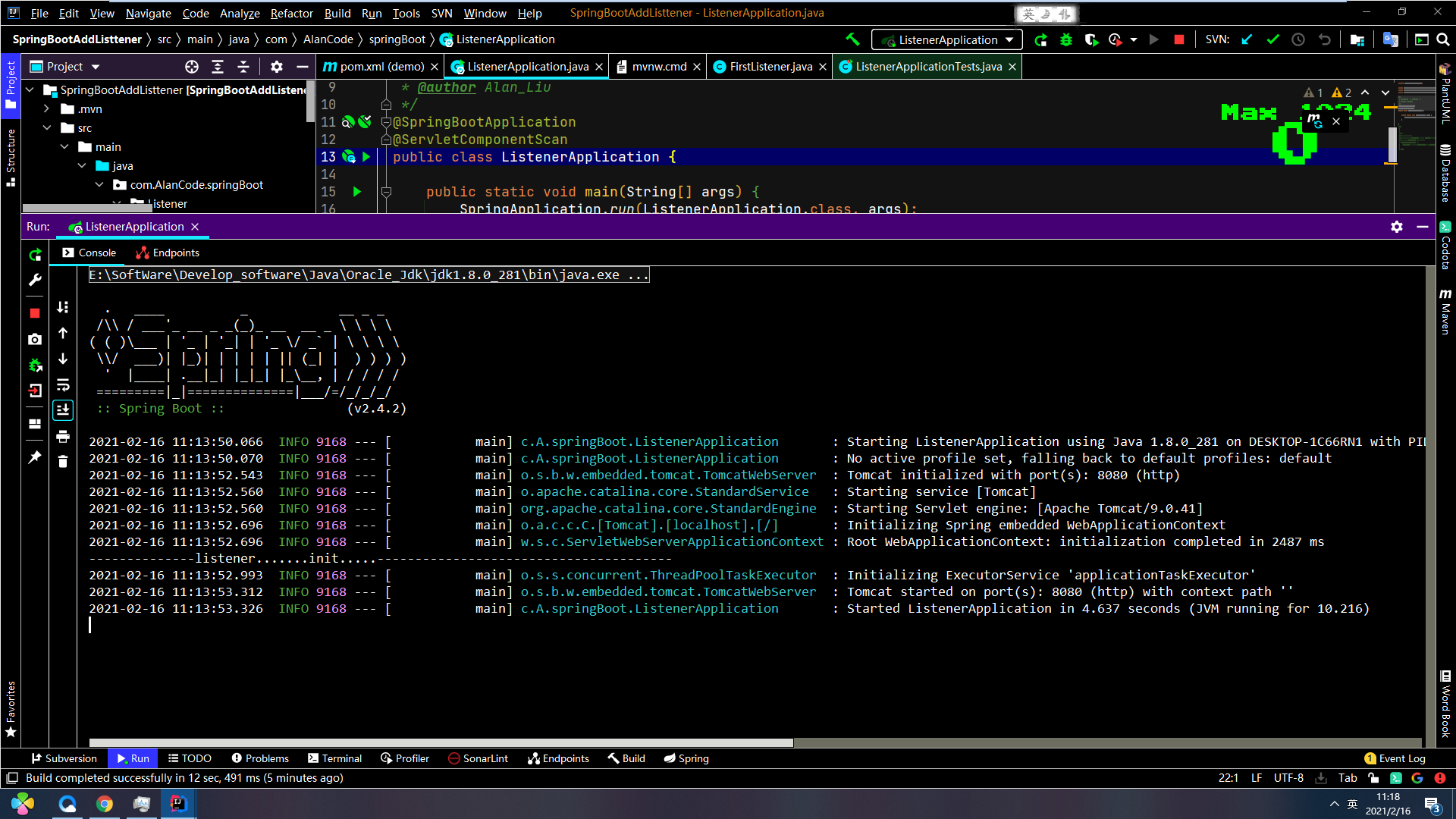Screen dimensions: 1456x819
Task: Clear console with the trash can icon
Action: [63, 461]
